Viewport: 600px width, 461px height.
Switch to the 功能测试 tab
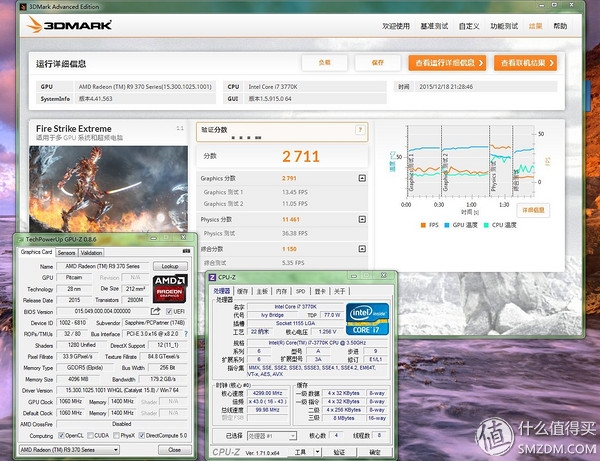504,26
